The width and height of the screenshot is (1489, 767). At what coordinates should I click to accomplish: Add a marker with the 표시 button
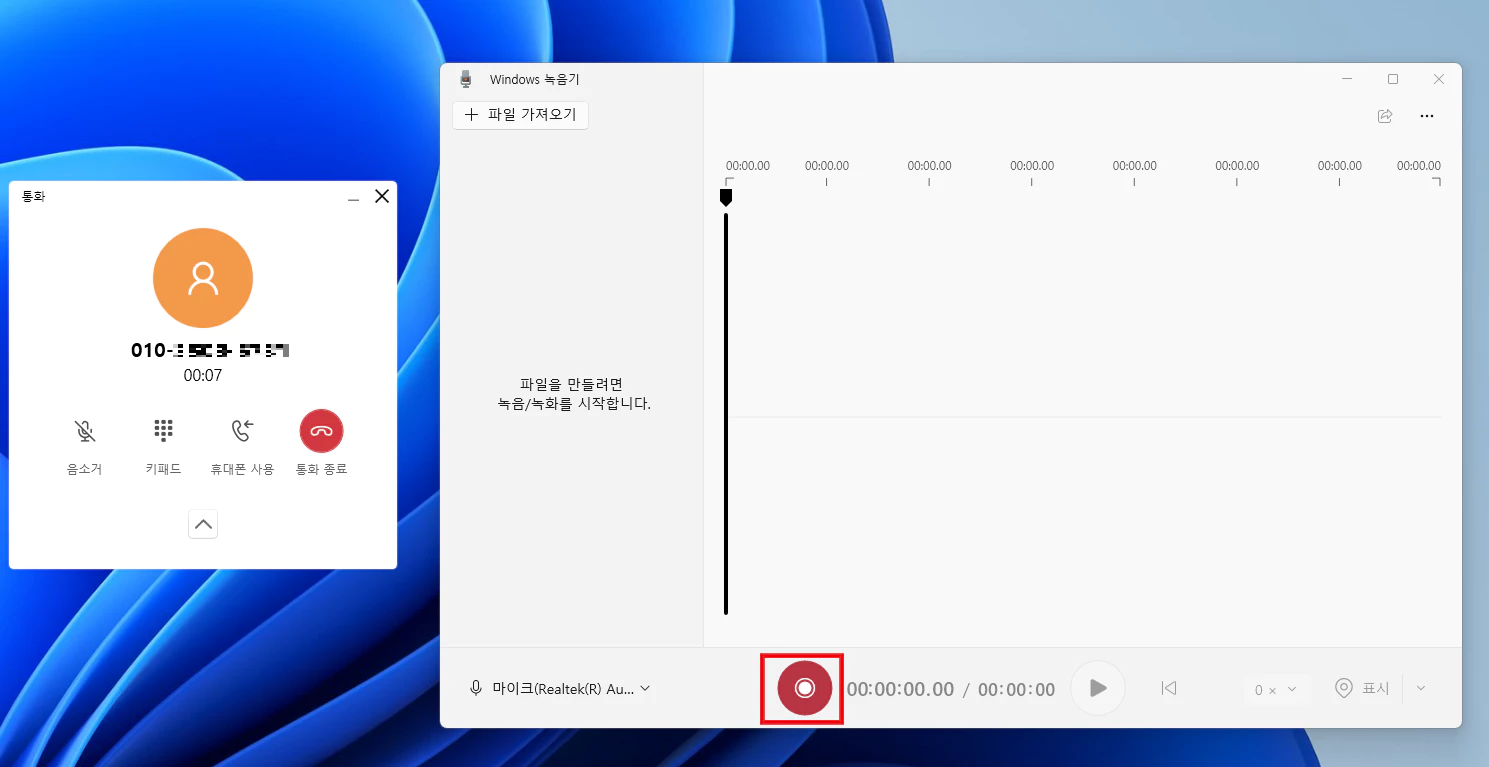click(x=1363, y=688)
